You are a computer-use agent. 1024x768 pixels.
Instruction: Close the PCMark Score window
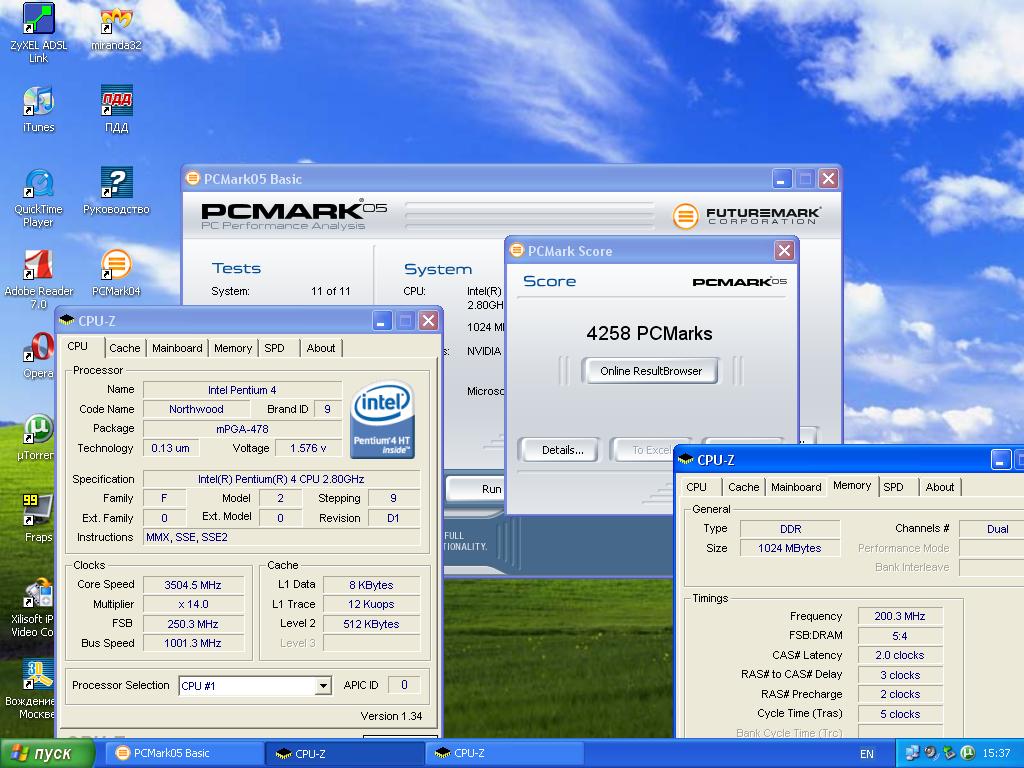tap(784, 250)
